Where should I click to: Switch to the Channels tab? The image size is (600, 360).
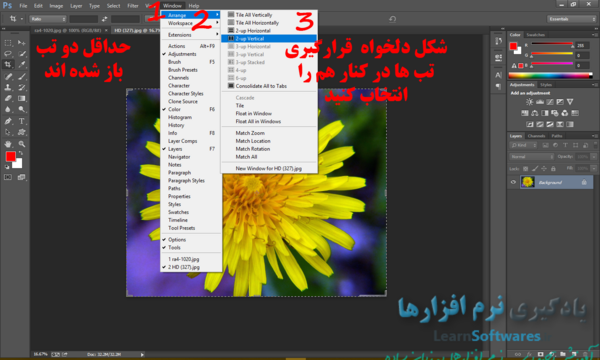[x=536, y=136]
